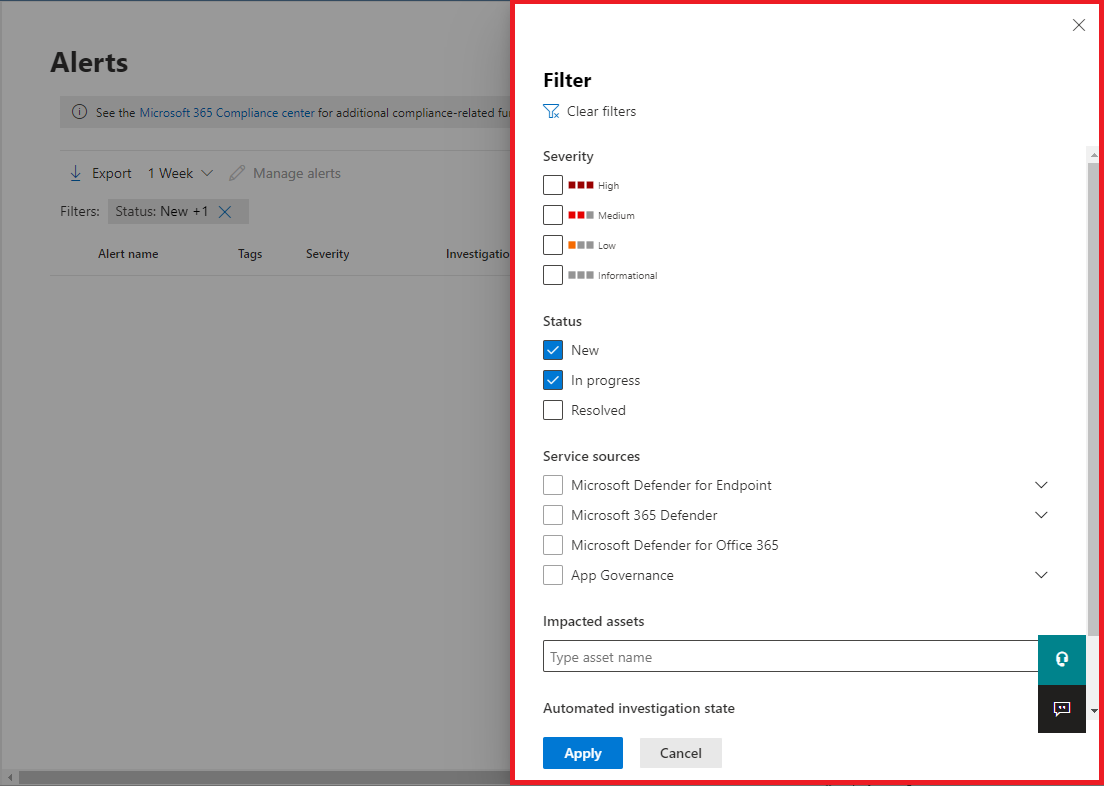
Task: Click the Microsoft Defender for Office 365 label
Action: coord(675,545)
